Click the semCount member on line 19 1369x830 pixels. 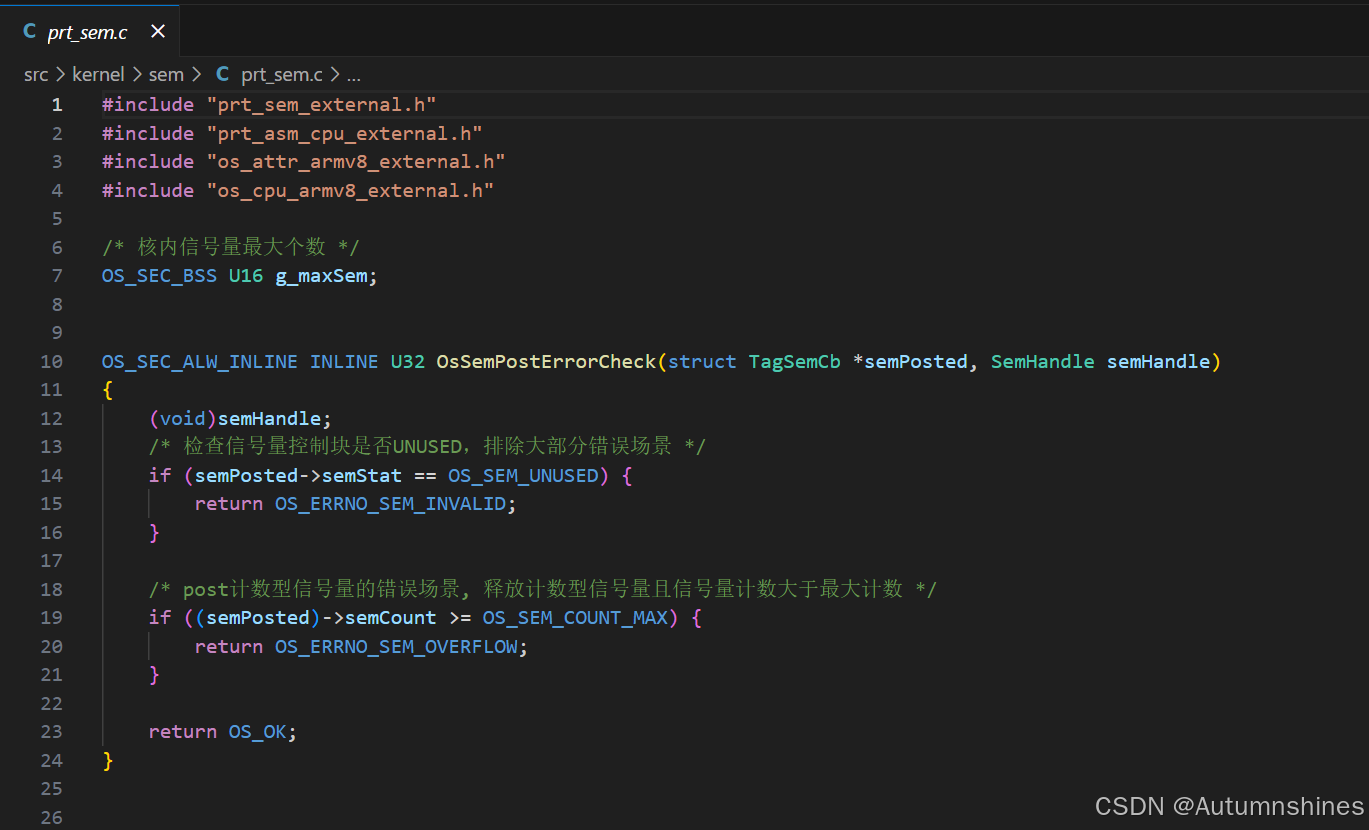(x=390, y=618)
